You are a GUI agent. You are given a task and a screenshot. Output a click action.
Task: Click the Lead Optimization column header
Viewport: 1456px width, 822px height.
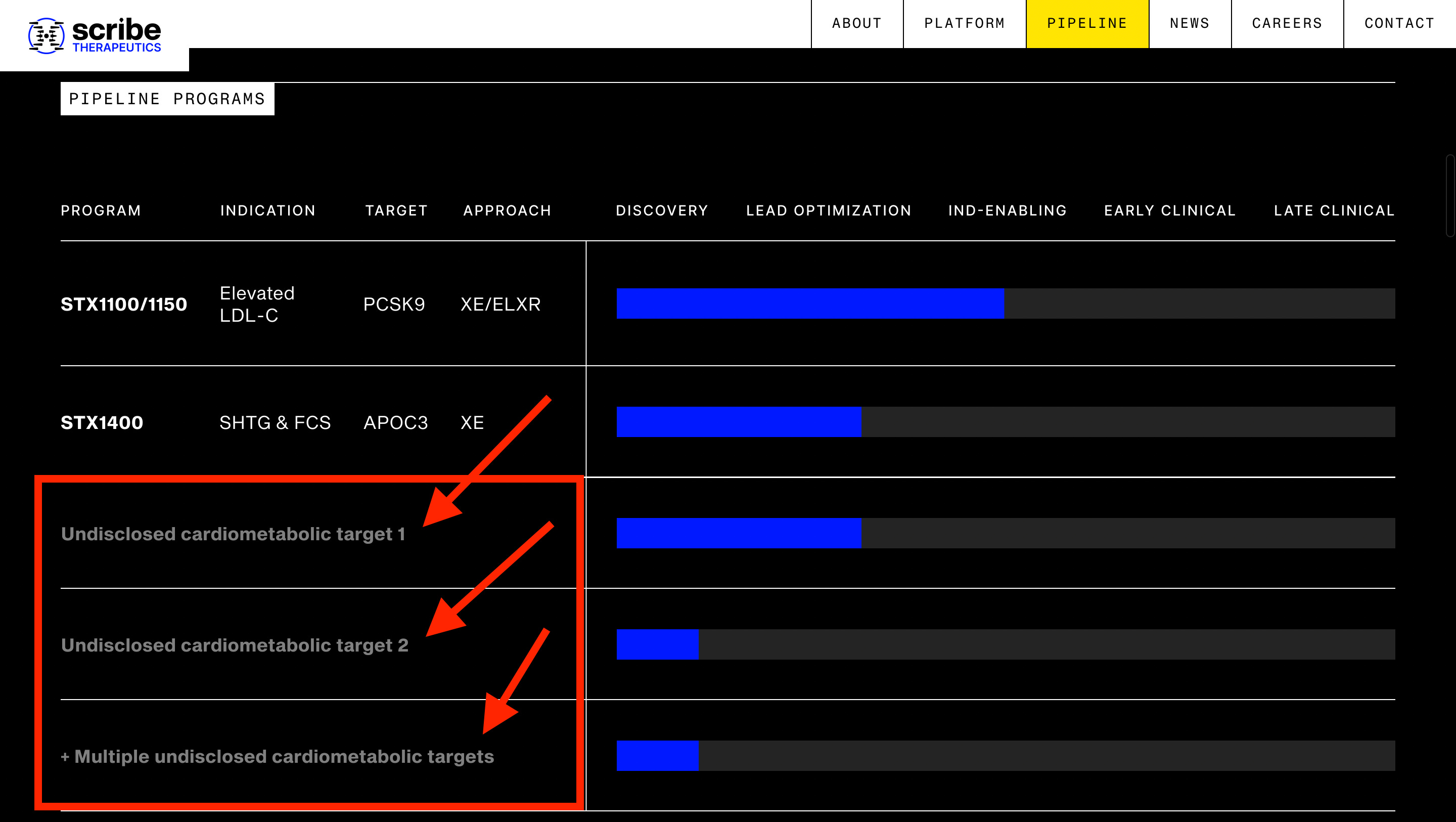click(x=829, y=210)
